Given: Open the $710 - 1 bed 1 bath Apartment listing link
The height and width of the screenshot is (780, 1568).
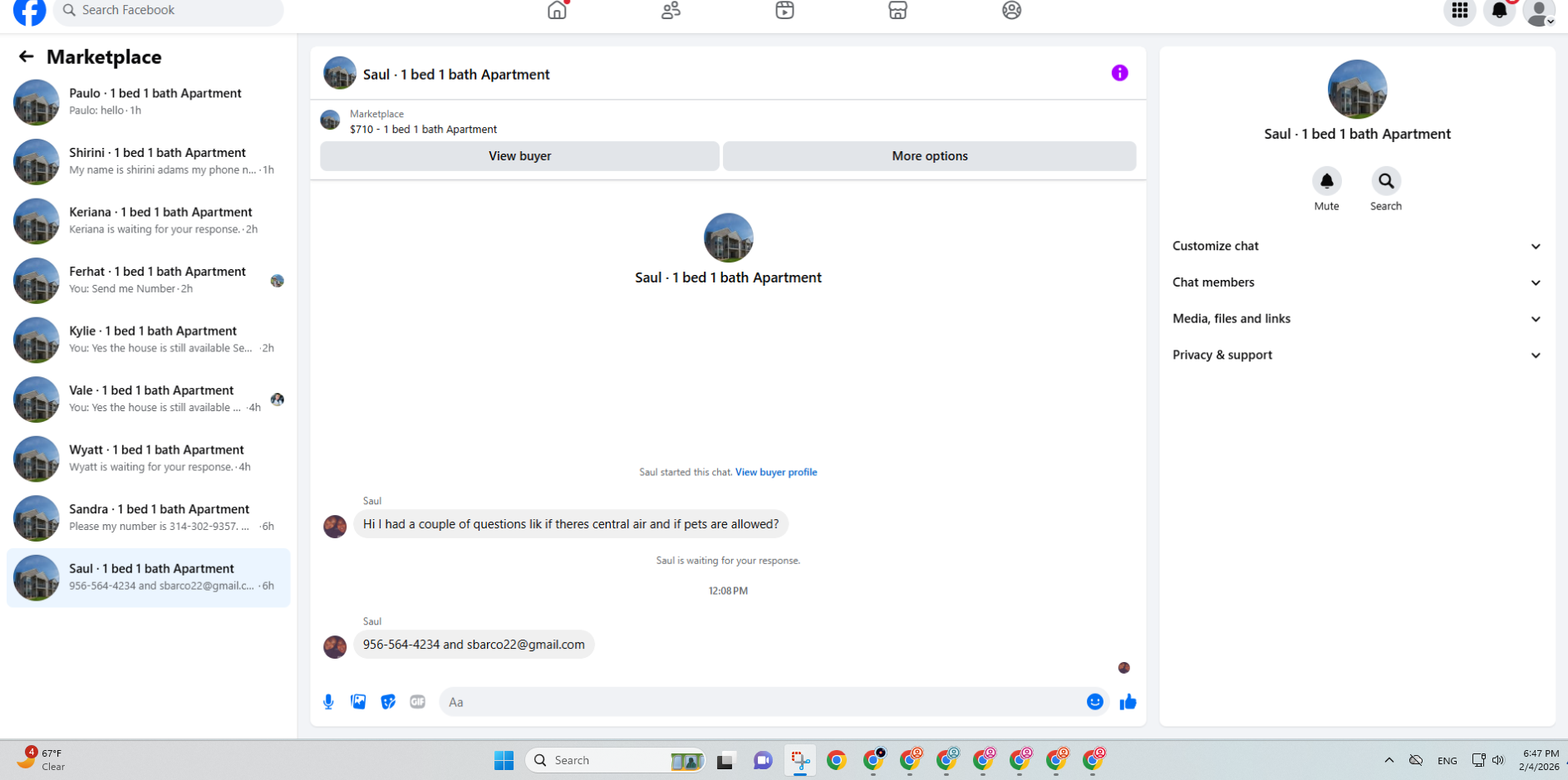Looking at the screenshot, I should [424, 130].
